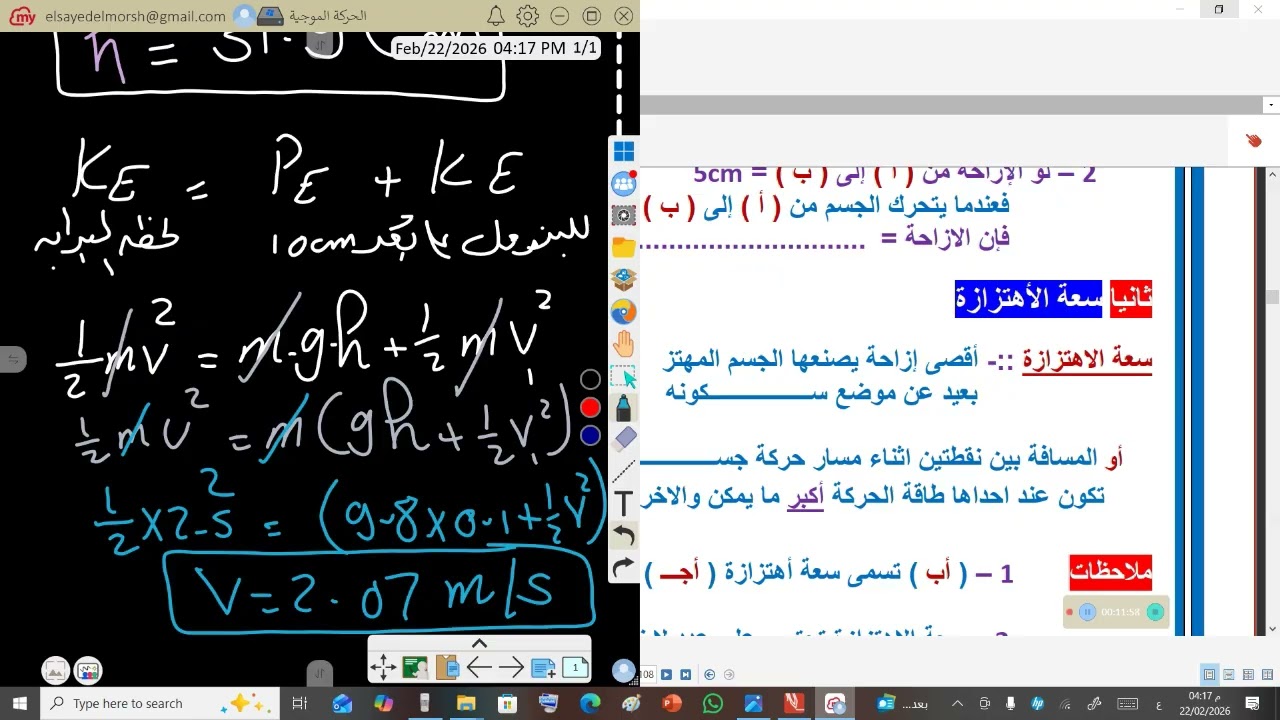Select the first view mode icon in status bar
The height and width of the screenshot is (720, 1280).
1209,675
